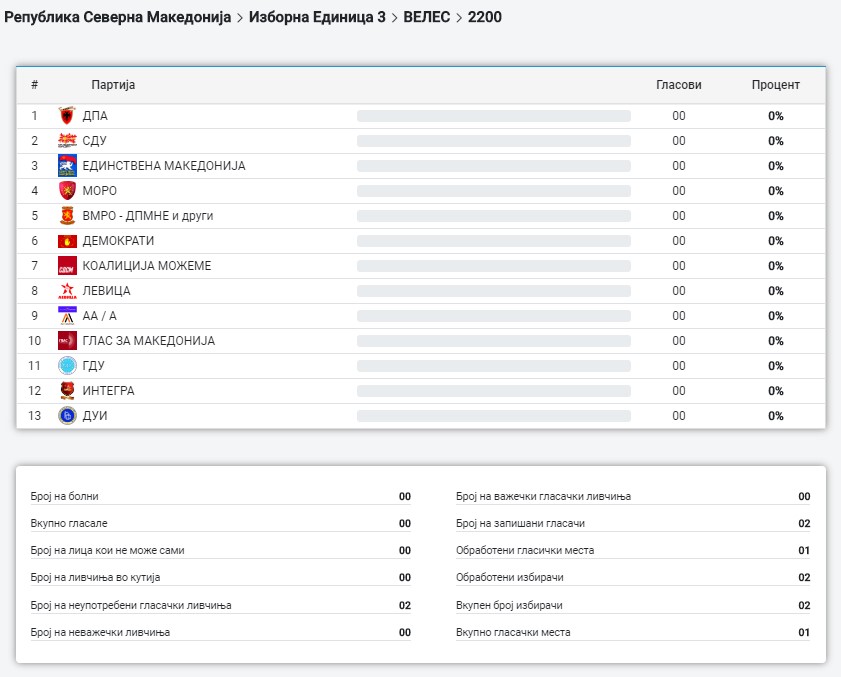Select the ЛЕВИЦА red star logo

pyautogui.click(x=67, y=291)
